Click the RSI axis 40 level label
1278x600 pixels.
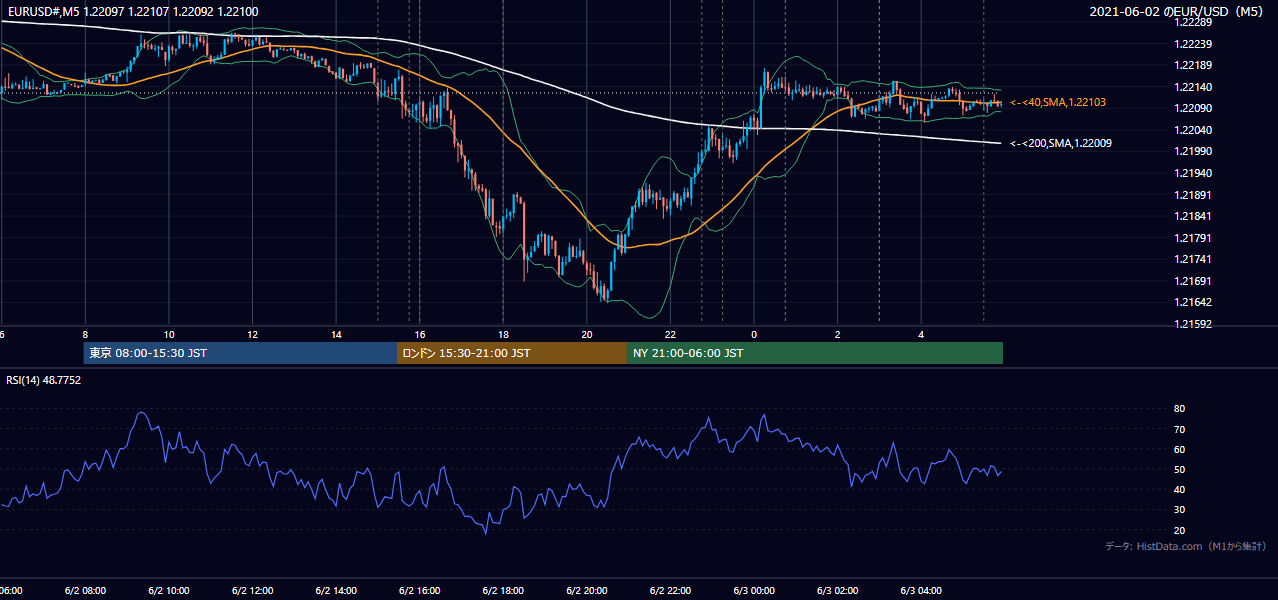click(x=1180, y=489)
